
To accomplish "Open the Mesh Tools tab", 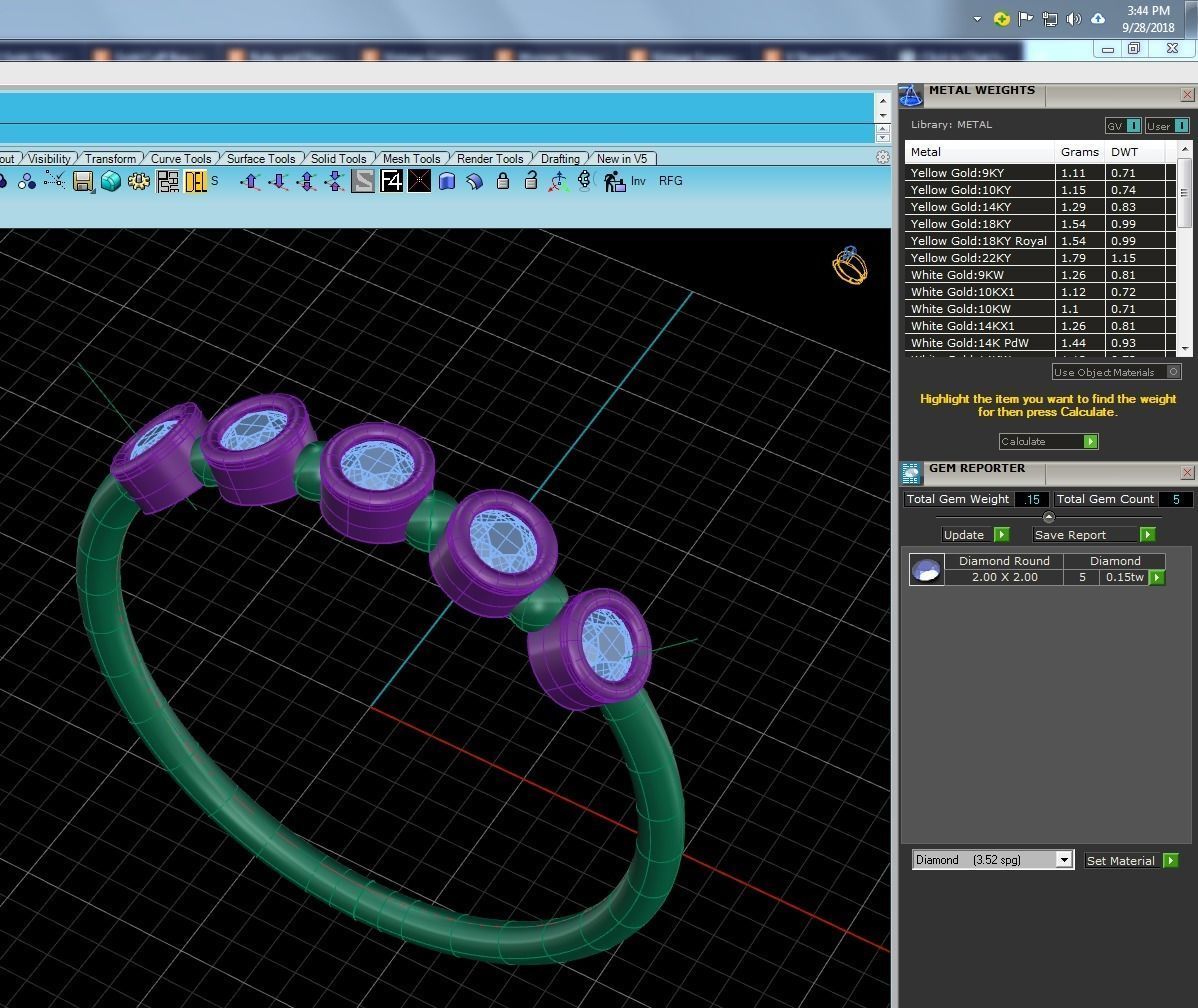I will click(x=412, y=159).
